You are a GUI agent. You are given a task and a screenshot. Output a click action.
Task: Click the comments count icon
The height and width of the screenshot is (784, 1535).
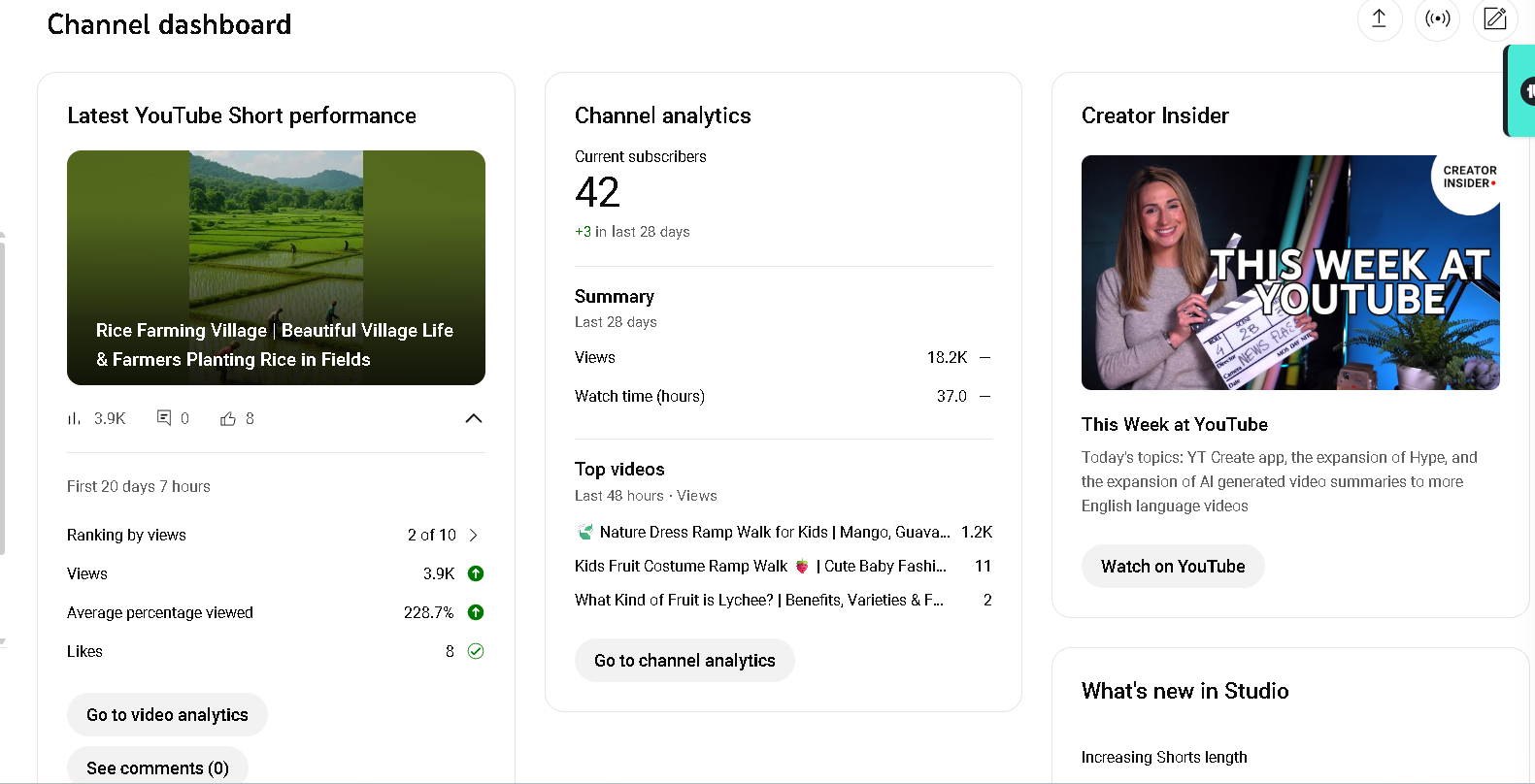(x=164, y=418)
